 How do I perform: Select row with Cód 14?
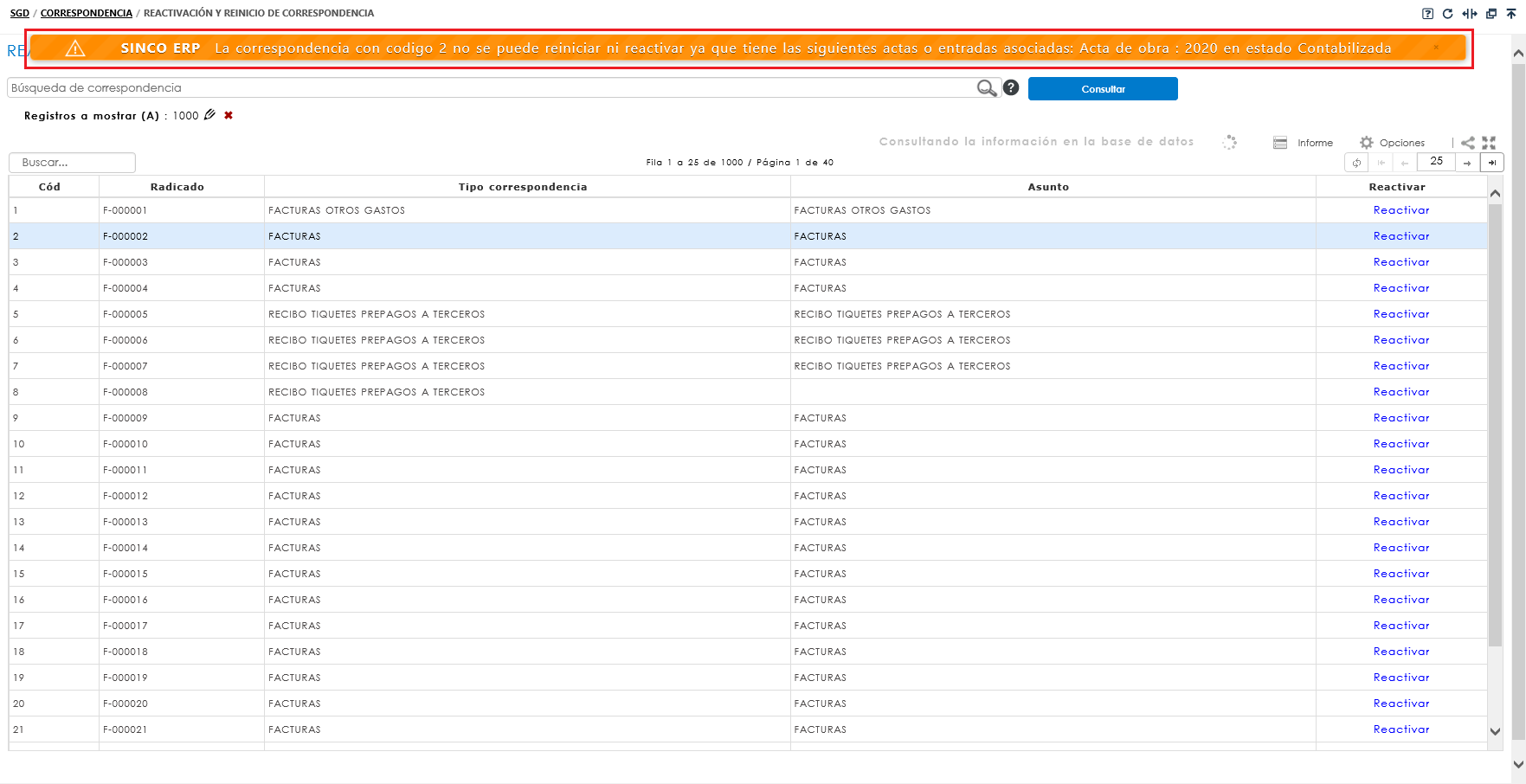[748, 548]
